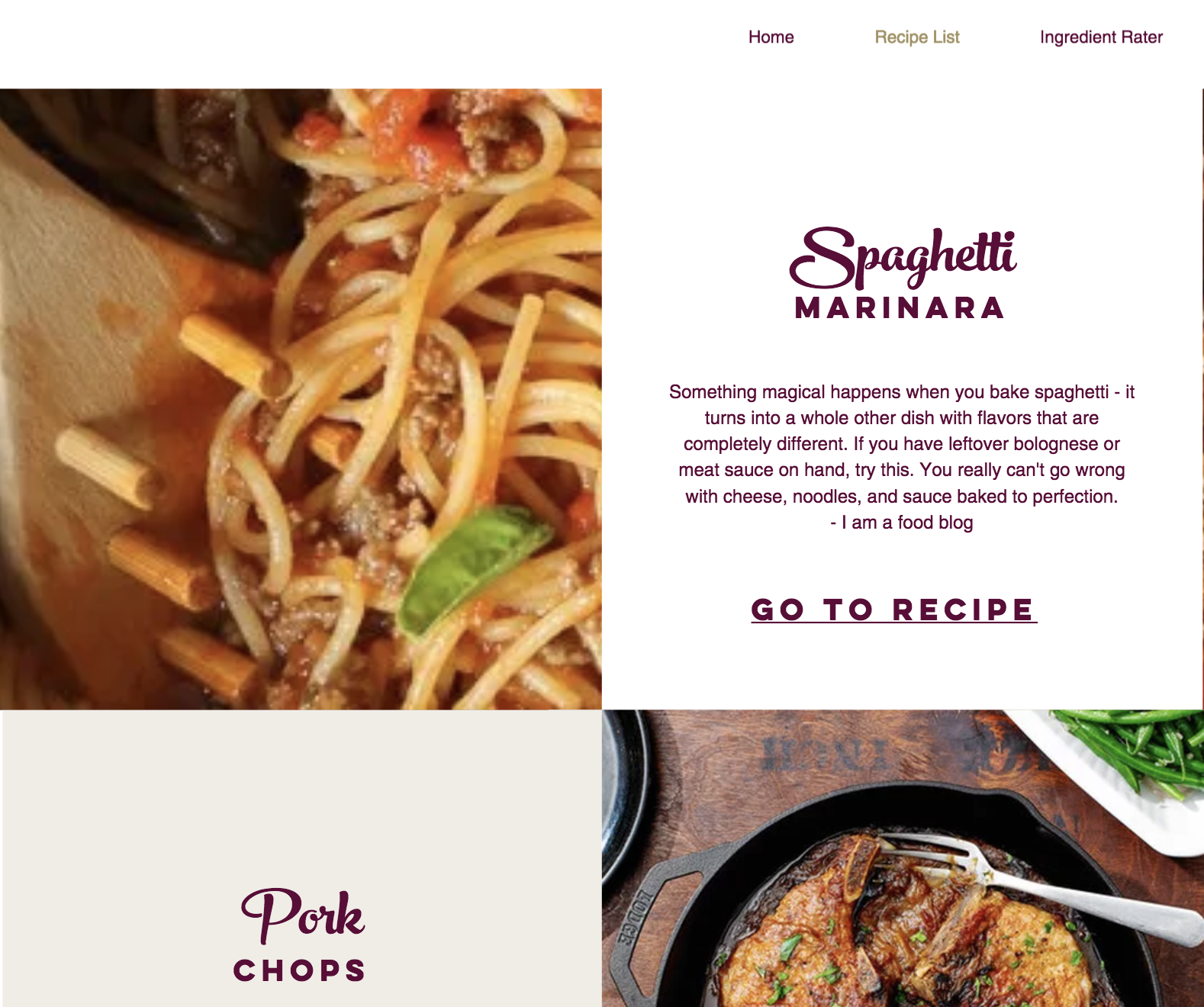Go to the Ingredient Rater page
Screen dimensions: 1204x1007
(1100, 37)
